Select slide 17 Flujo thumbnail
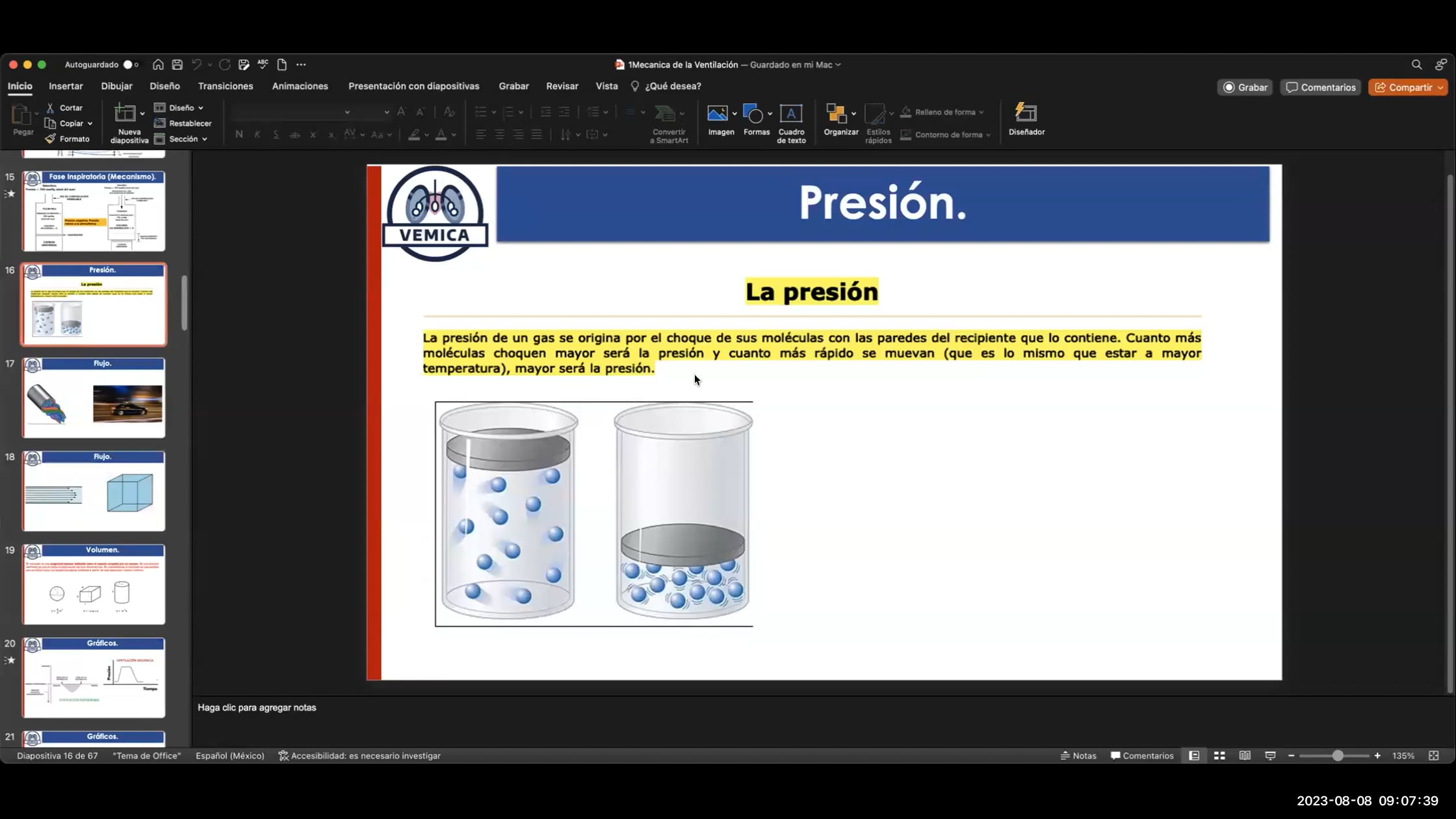The height and width of the screenshot is (819, 1456). point(94,397)
